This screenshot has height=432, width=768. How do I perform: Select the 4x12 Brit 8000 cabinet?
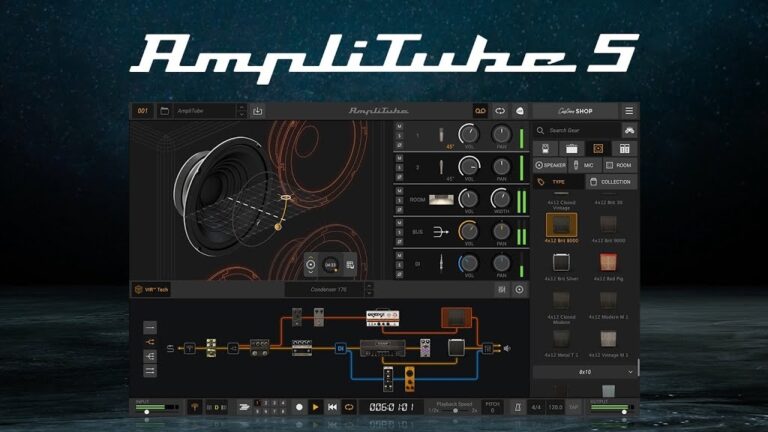coord(561,228)
